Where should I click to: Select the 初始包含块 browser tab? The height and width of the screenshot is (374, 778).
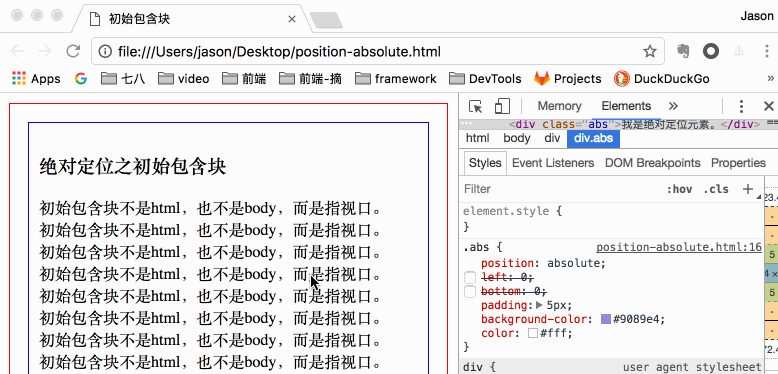pyautogui.click(x=192, y=19)
